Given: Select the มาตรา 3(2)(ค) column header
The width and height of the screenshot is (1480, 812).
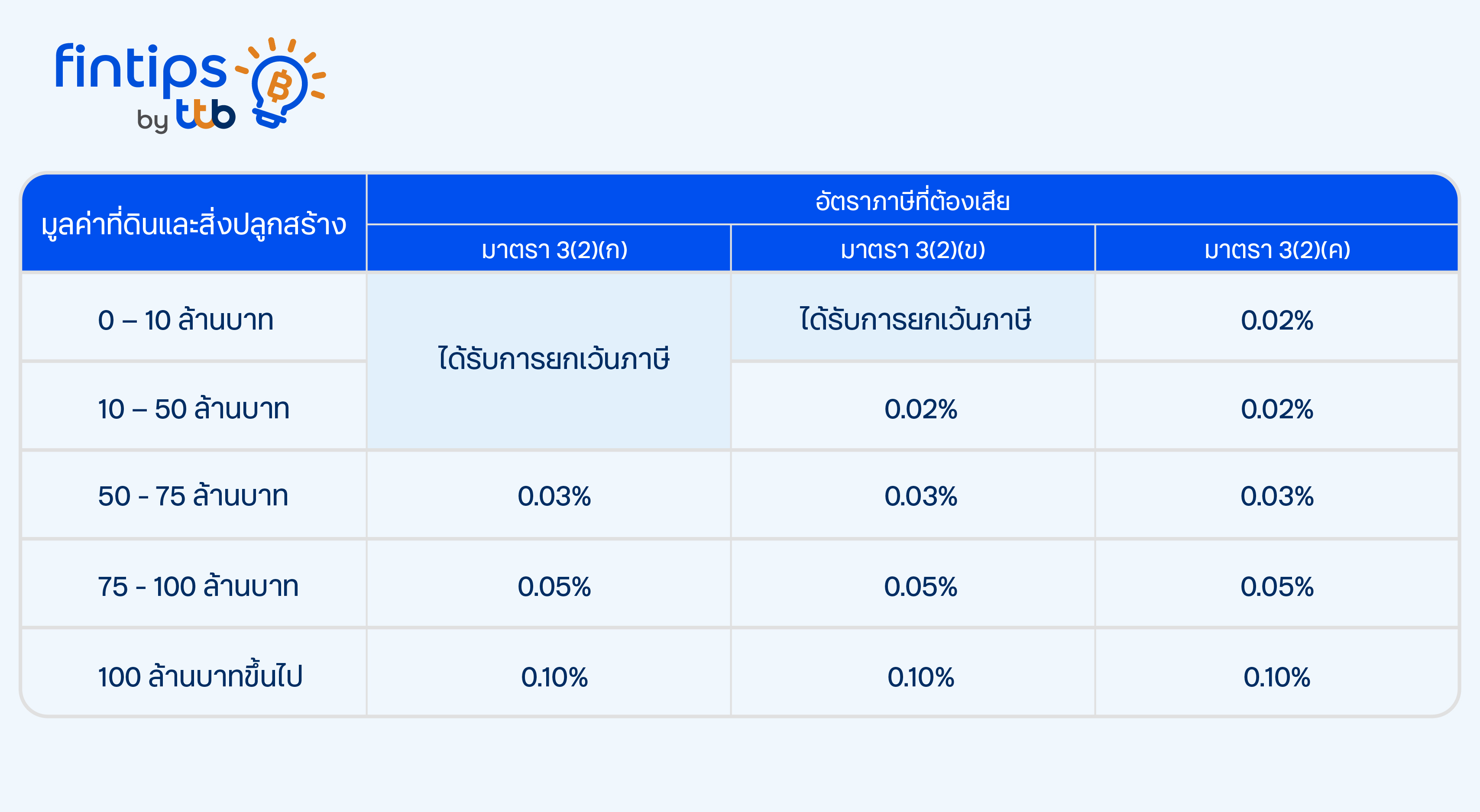Looking at the screenshot, I should [1276, 248].
